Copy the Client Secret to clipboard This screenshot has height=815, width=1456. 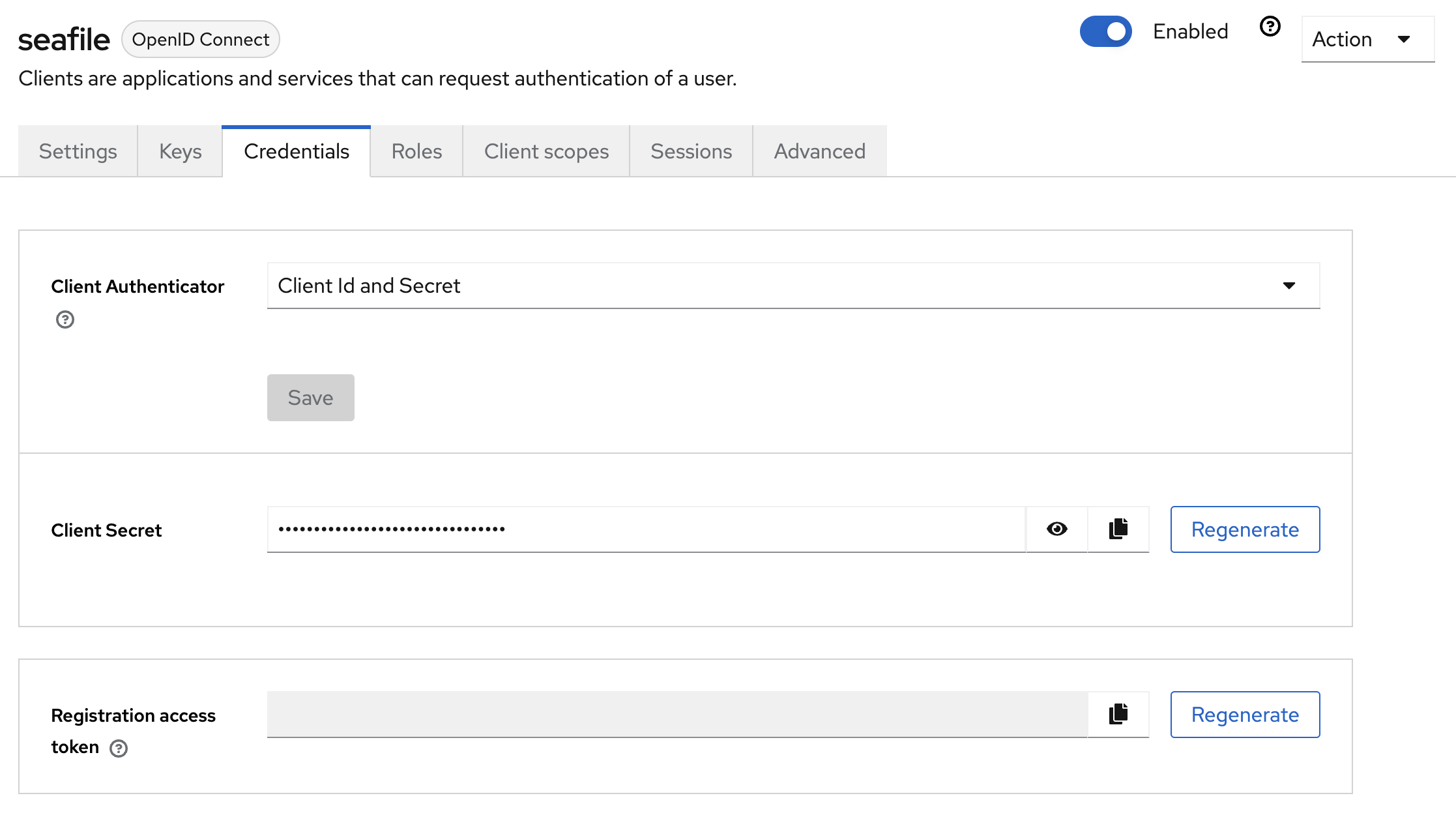[x=1118, y=529]
